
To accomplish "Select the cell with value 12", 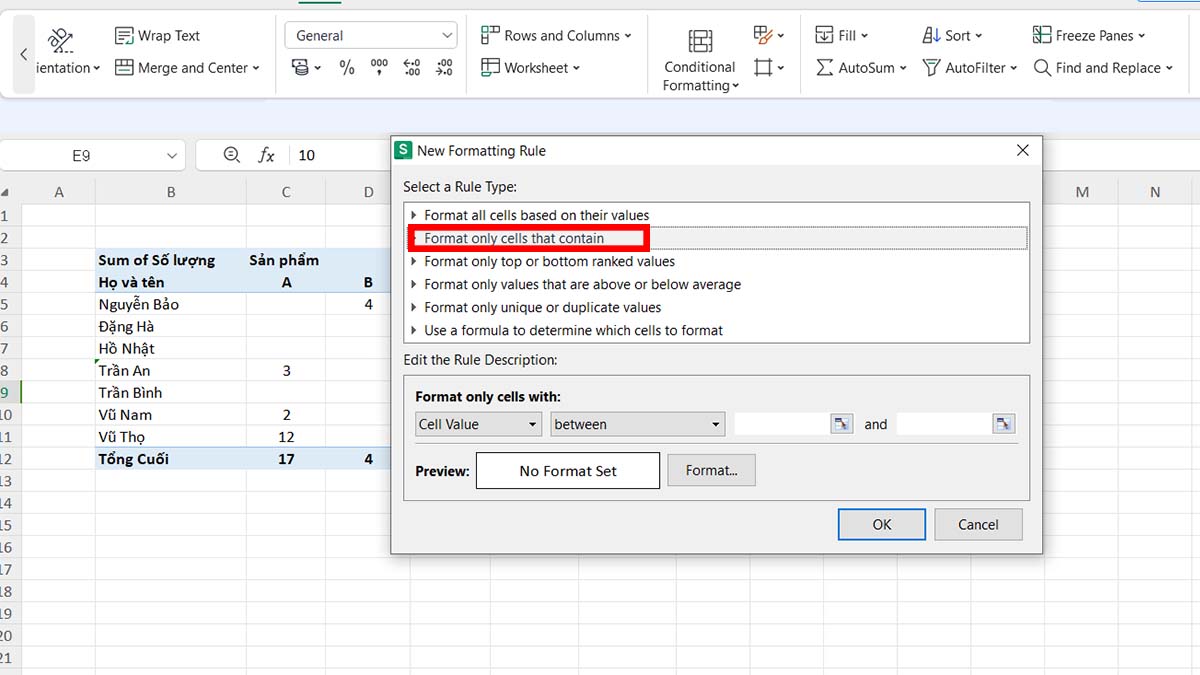I will [x=286, y=436].
